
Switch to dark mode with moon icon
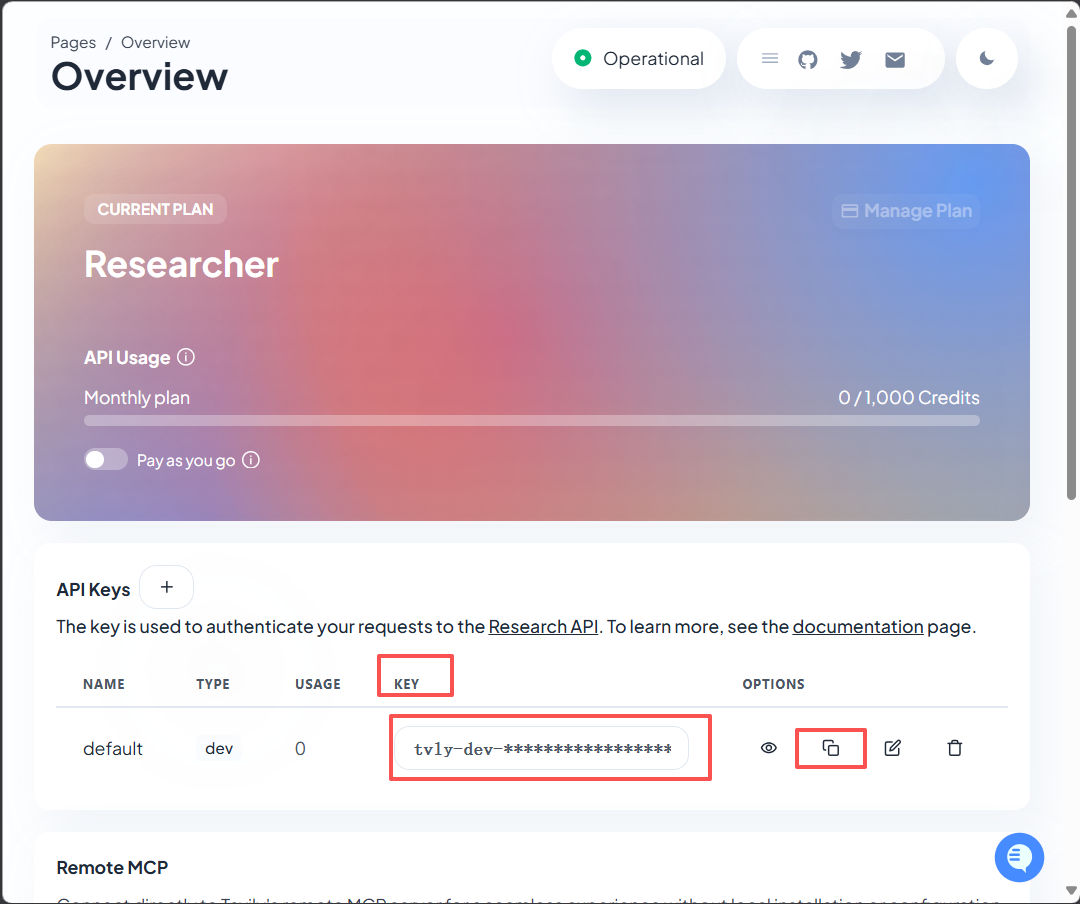pyautogui.click(x=986, y=59)
